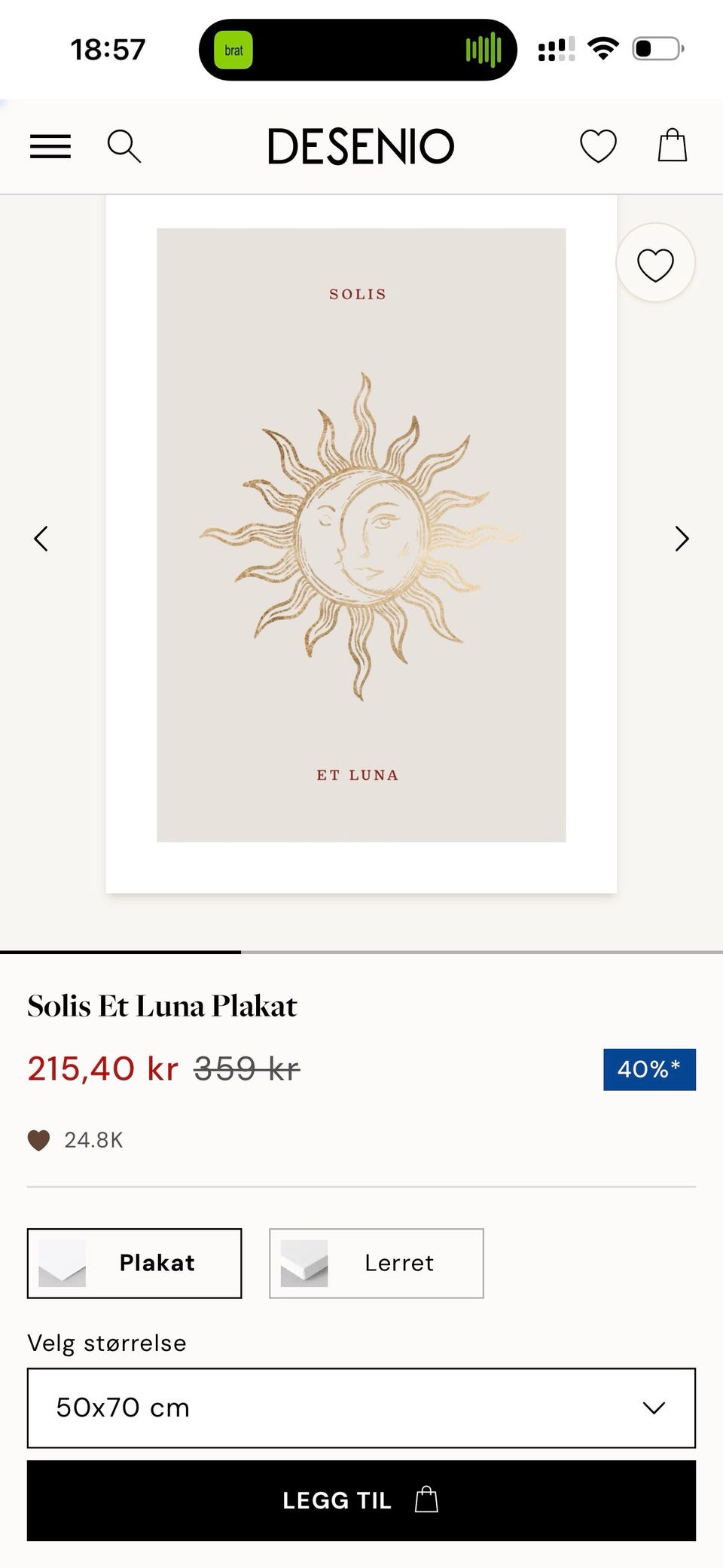Open wishlist from header heart icon
The width and height of the screenshot is (723, 1568).
[x=598, y=146]
